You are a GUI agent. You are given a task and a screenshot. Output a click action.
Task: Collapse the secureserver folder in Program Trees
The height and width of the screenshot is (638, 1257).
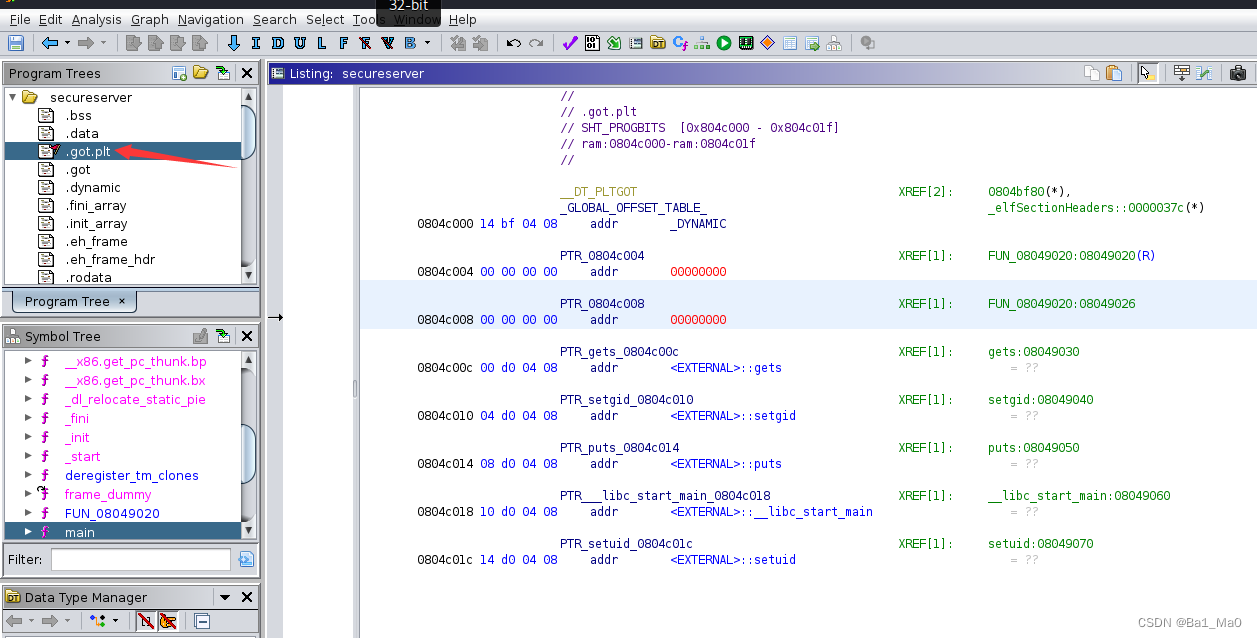(x=12, y=97)
